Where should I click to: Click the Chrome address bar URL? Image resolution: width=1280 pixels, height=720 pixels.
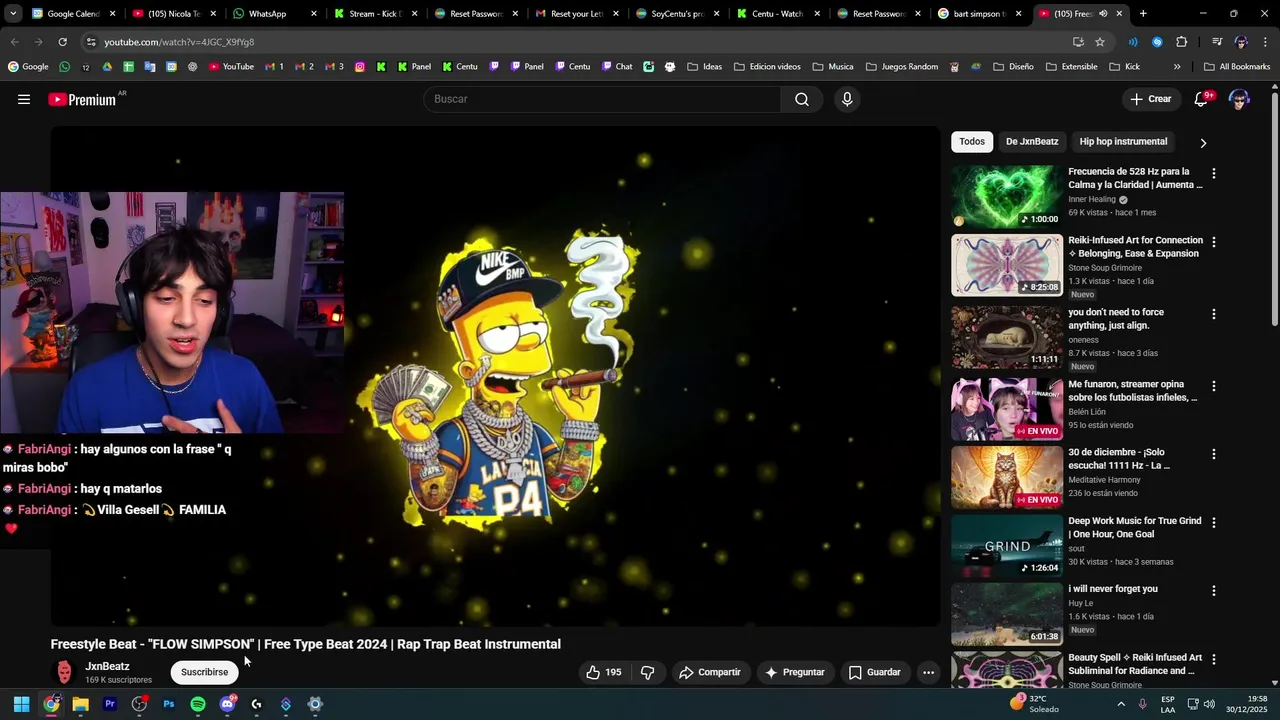coord(179,42)
